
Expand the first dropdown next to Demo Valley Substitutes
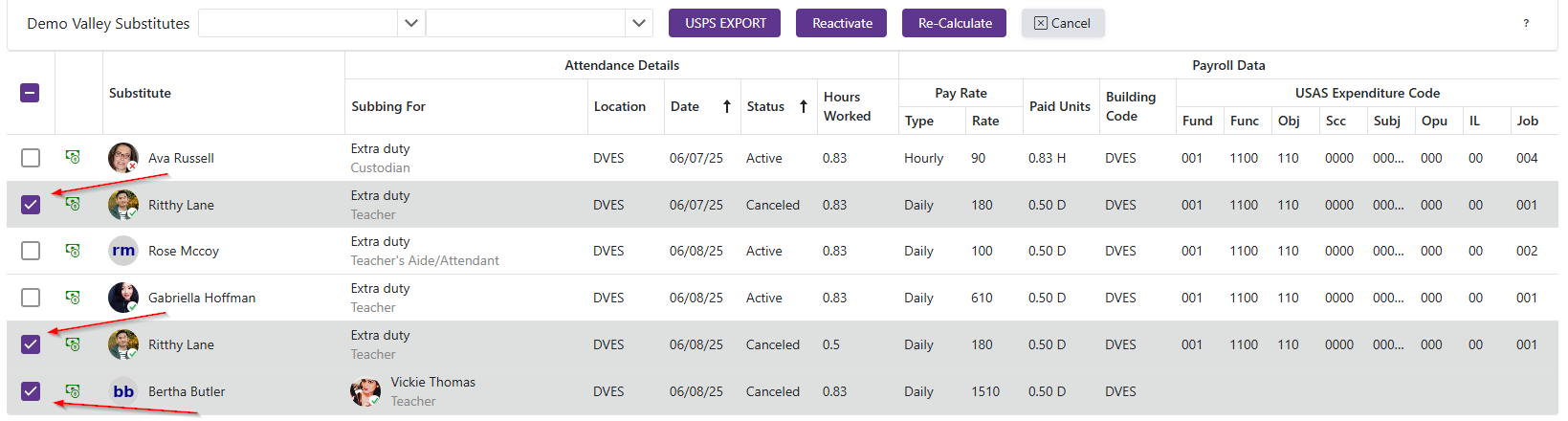[411, 23]
